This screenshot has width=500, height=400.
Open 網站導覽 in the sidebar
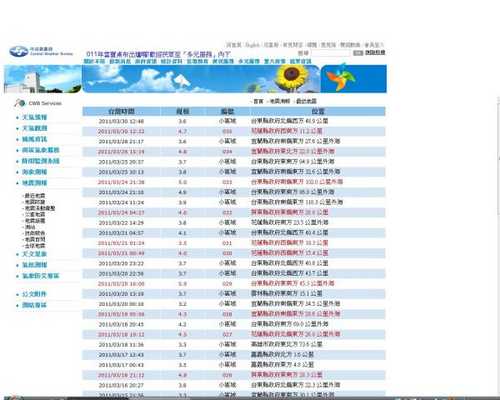tap(34, 305)
